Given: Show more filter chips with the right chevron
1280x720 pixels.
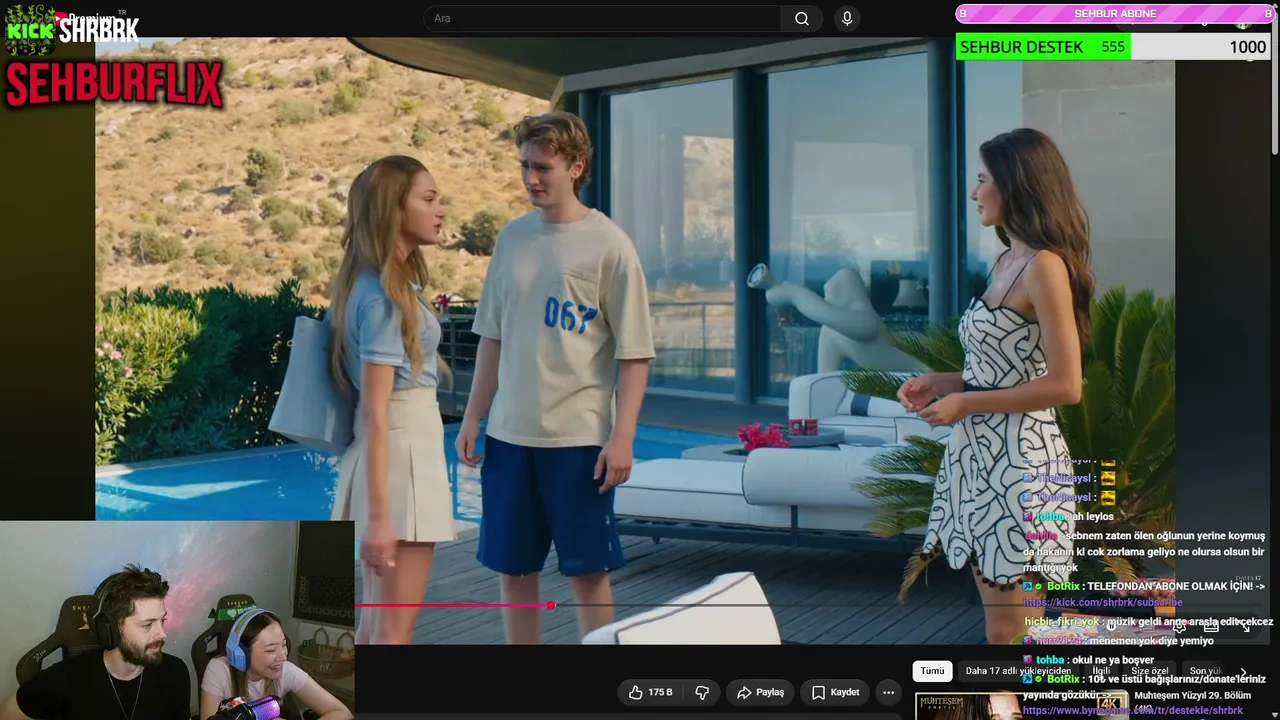Looking at the screenshot, I should 1243,672.
